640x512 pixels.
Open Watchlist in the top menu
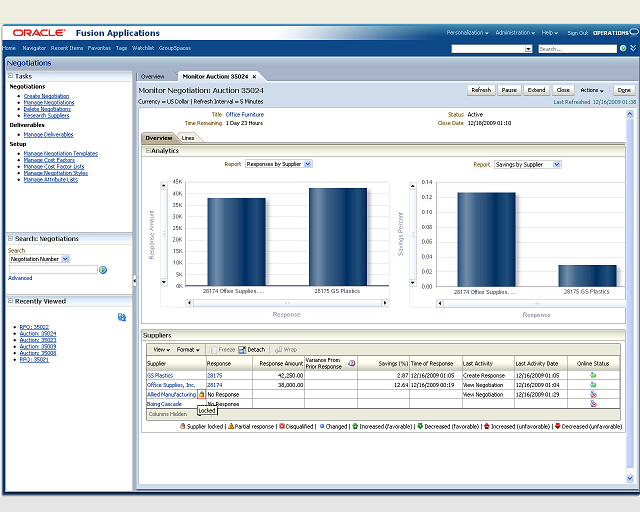[x=143, y=48]
